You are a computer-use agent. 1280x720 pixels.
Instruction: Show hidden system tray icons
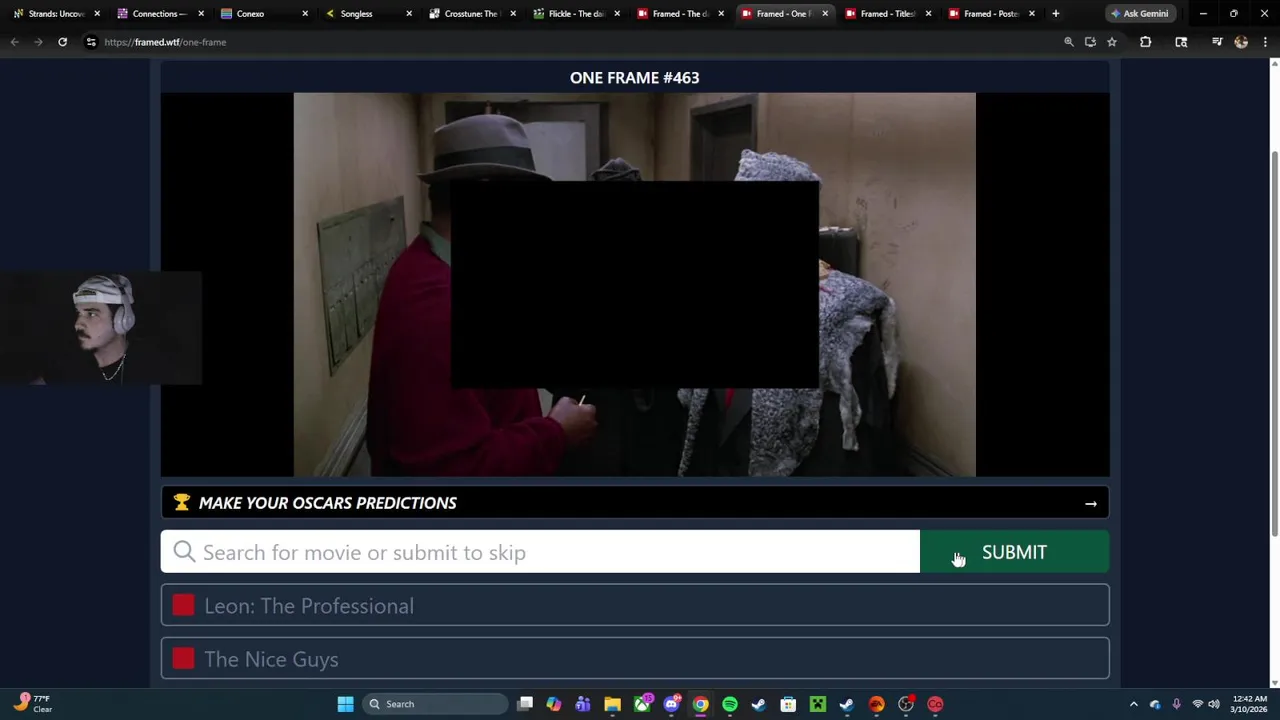coord(1133,704)
